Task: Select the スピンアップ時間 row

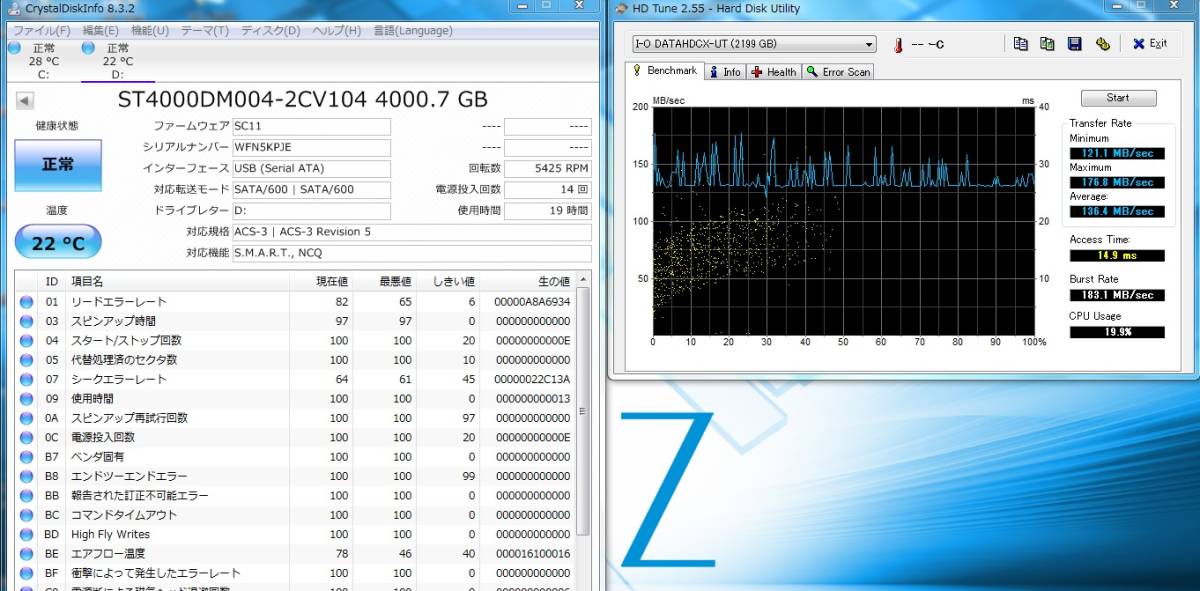Action: (x=296, y=321)
